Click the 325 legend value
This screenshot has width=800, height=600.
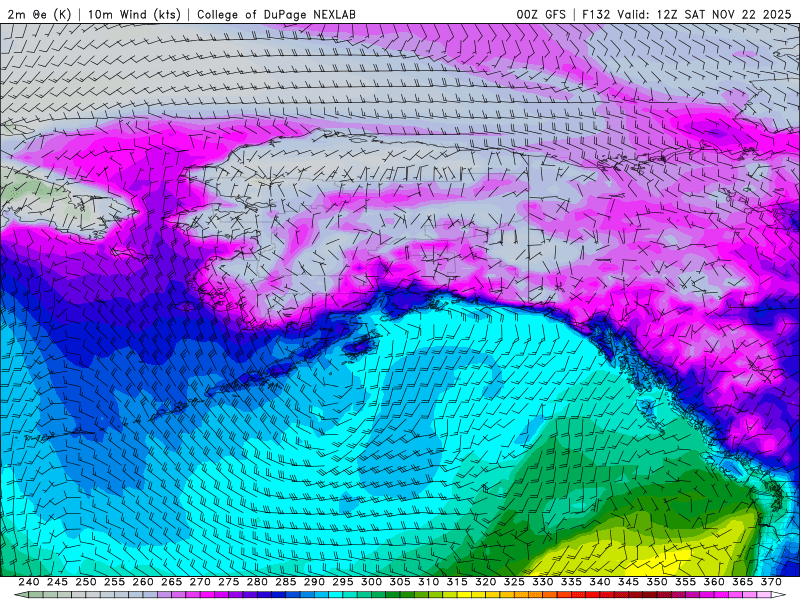(x=514, y=582)
